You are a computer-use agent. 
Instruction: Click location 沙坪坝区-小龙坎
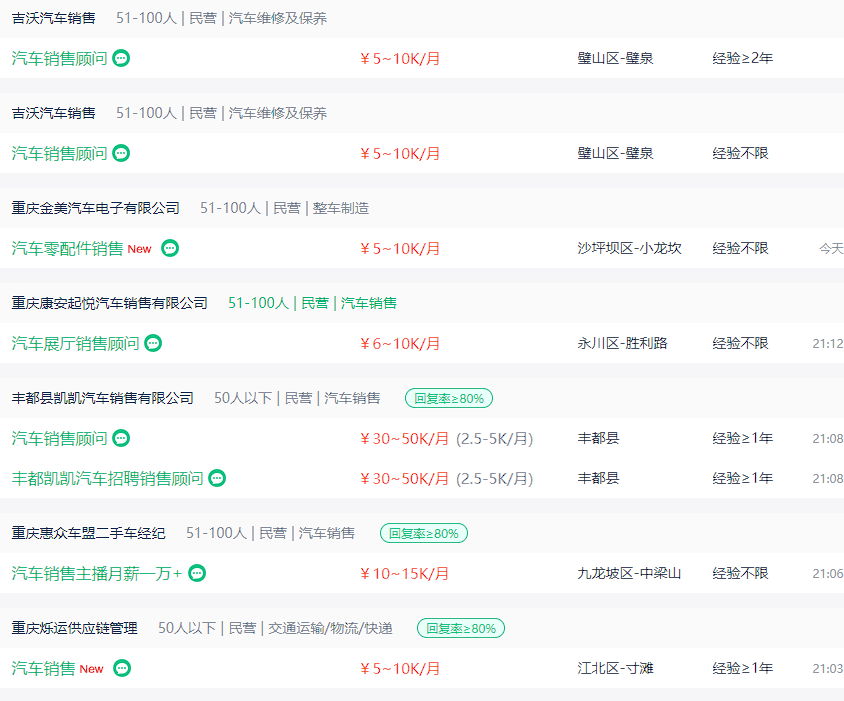point(629,248)
